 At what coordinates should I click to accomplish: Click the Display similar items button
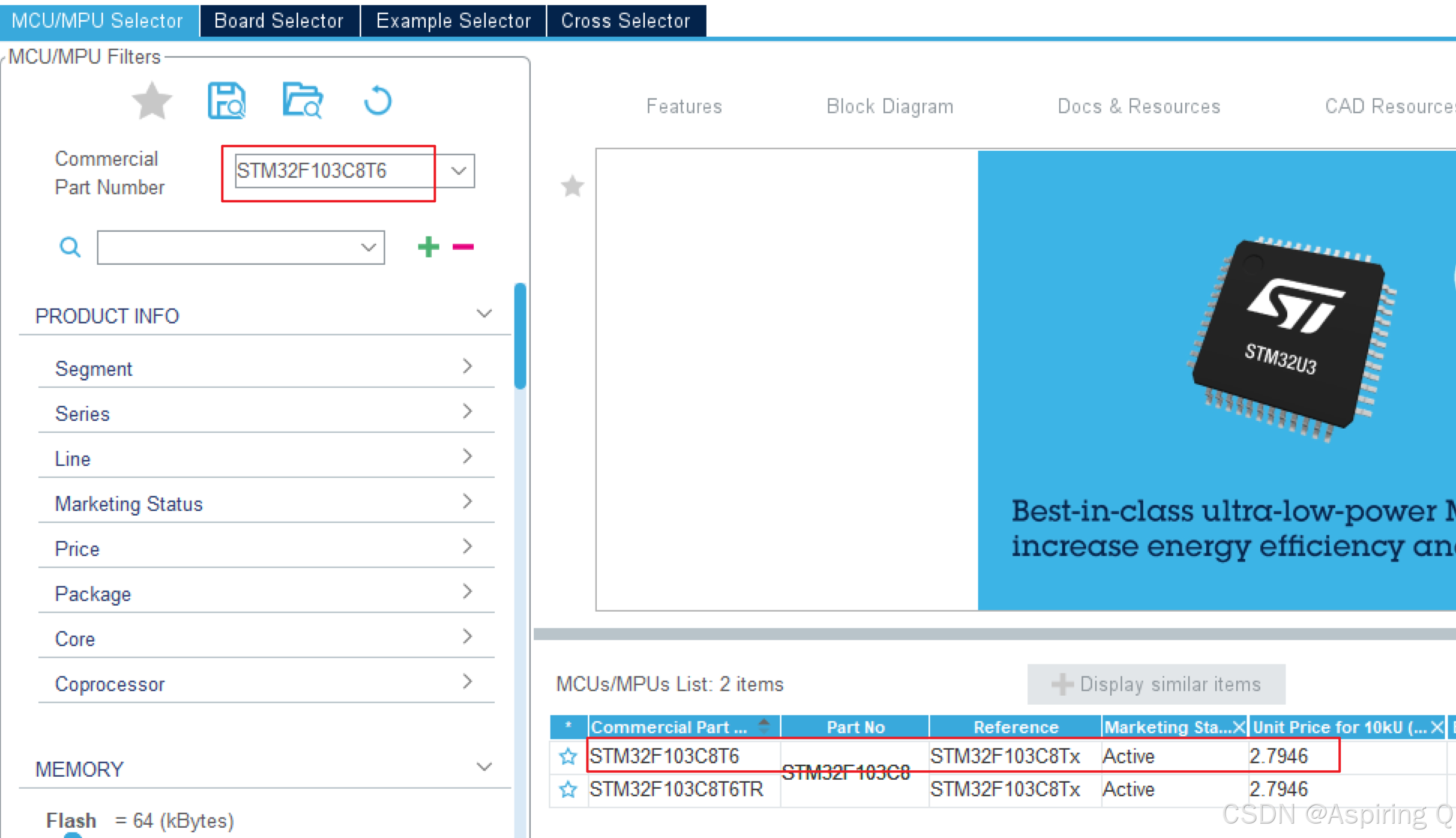click(1156, 684)
